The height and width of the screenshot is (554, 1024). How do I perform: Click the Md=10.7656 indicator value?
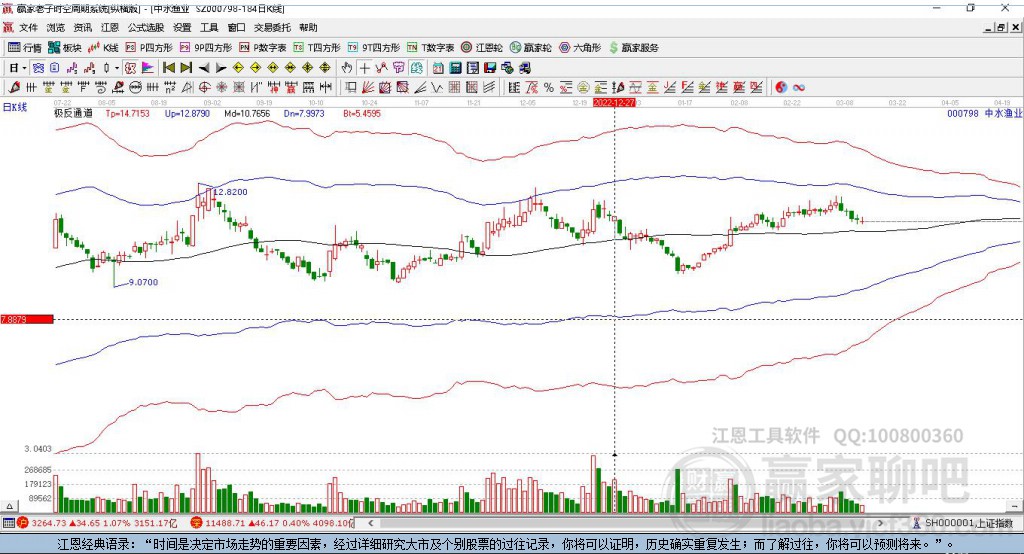247,113
